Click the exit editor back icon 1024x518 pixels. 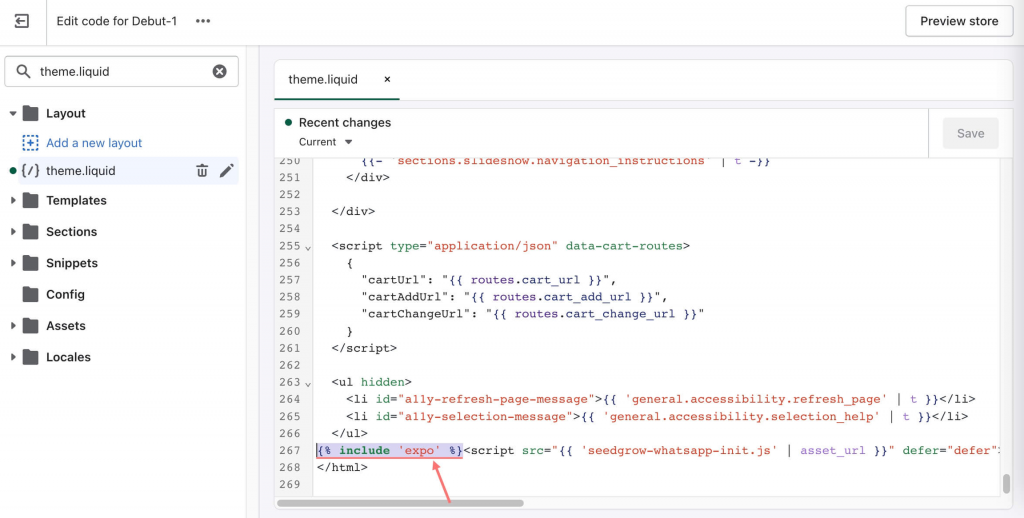[x=22, y=21]
